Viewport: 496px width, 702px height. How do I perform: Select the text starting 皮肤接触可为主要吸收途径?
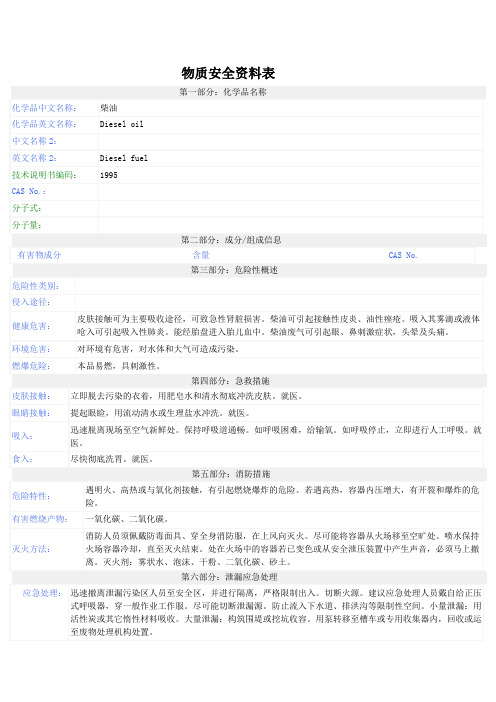point(278,325)
